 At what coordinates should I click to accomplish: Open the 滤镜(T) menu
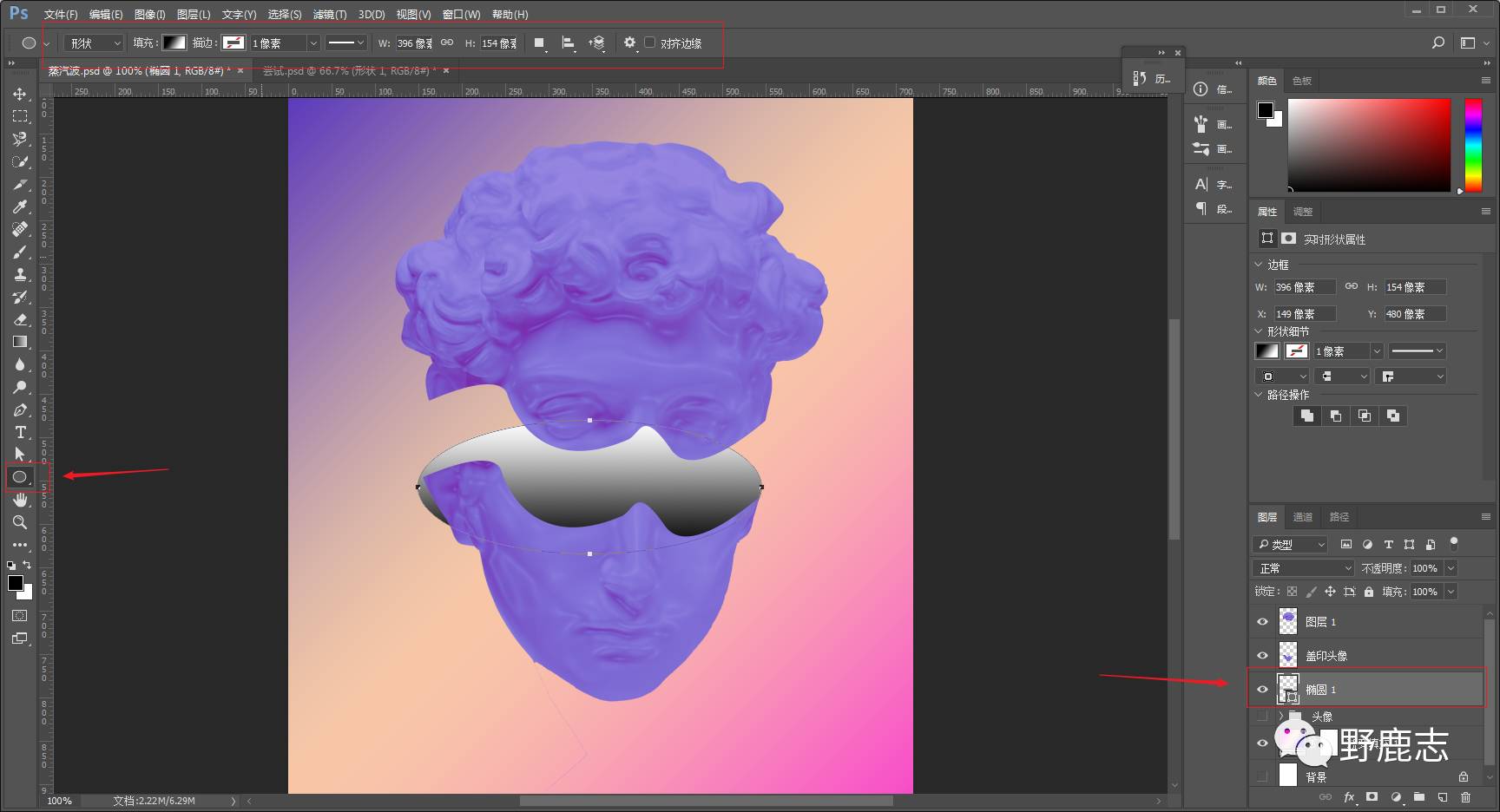click(329, 14)
